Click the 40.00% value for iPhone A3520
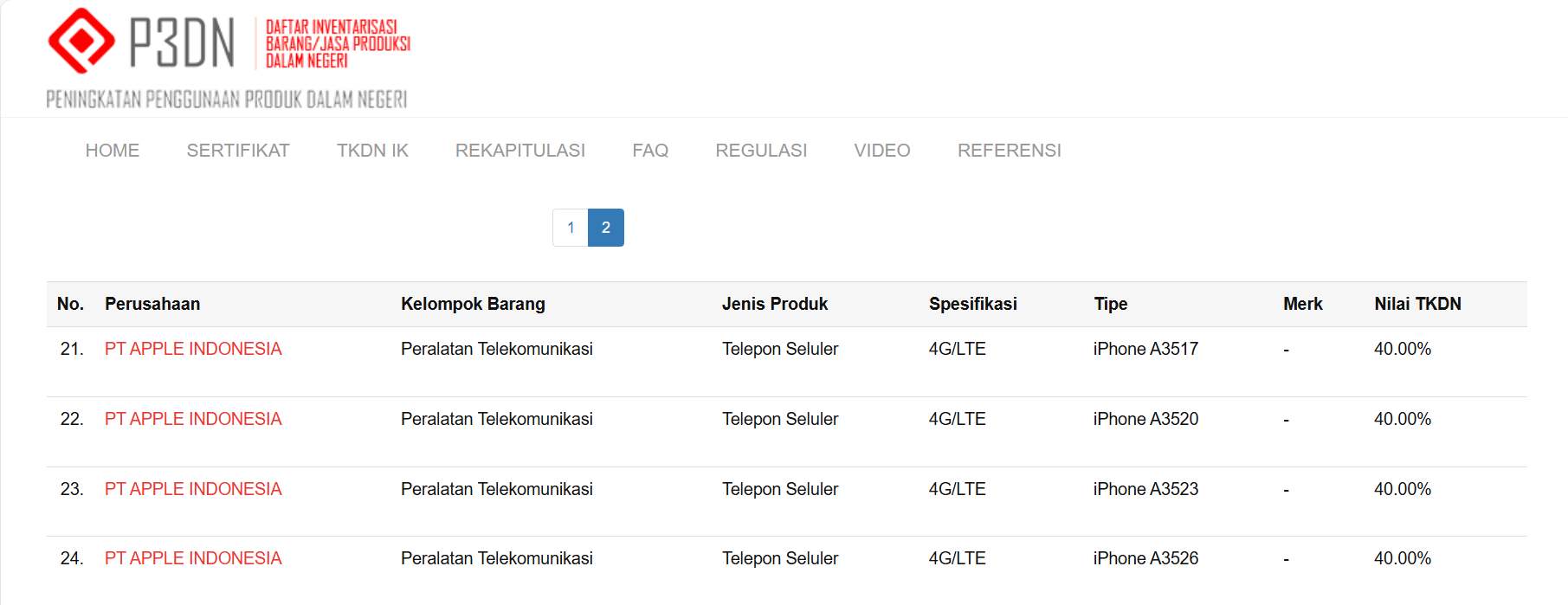Screen dimensions: 1568x605 (1403, 419)
